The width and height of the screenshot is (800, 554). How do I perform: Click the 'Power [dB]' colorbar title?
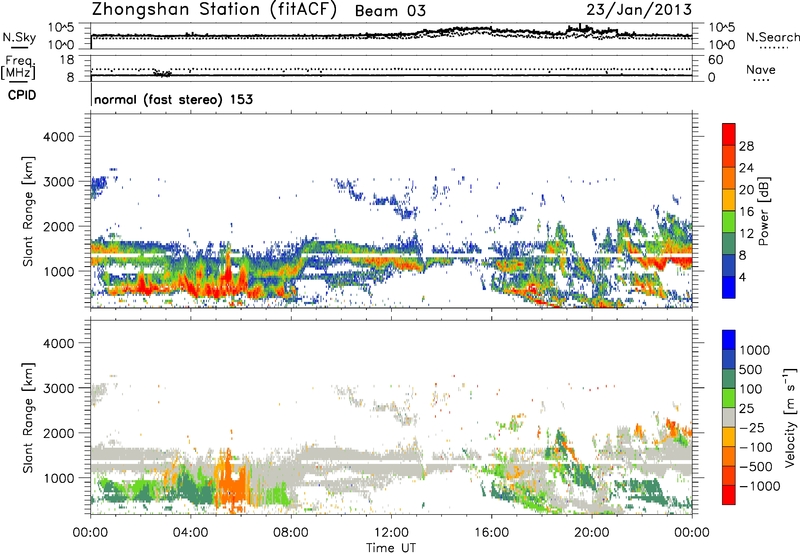pos(763,211)
